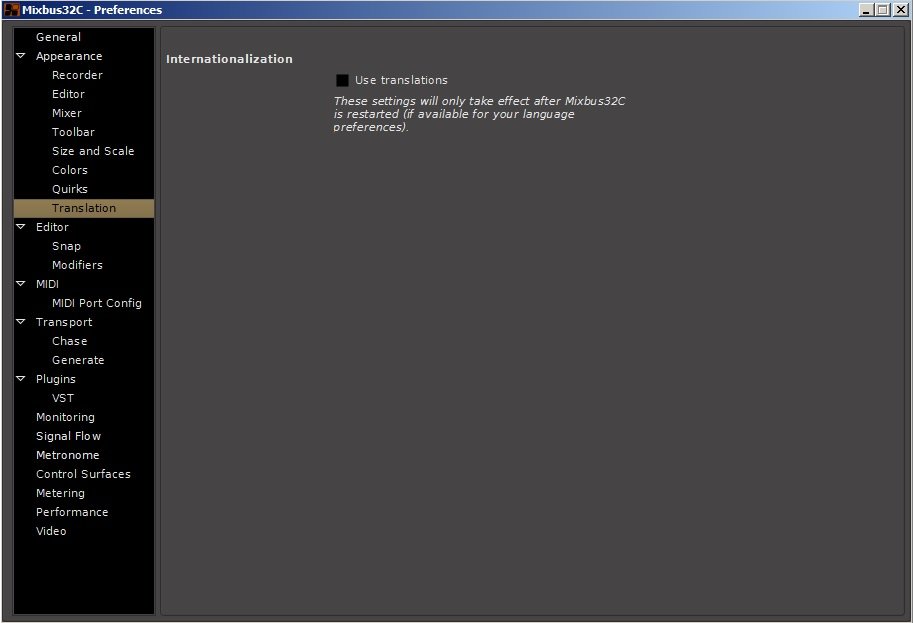Select the Plugins category

tap(55, 379)
